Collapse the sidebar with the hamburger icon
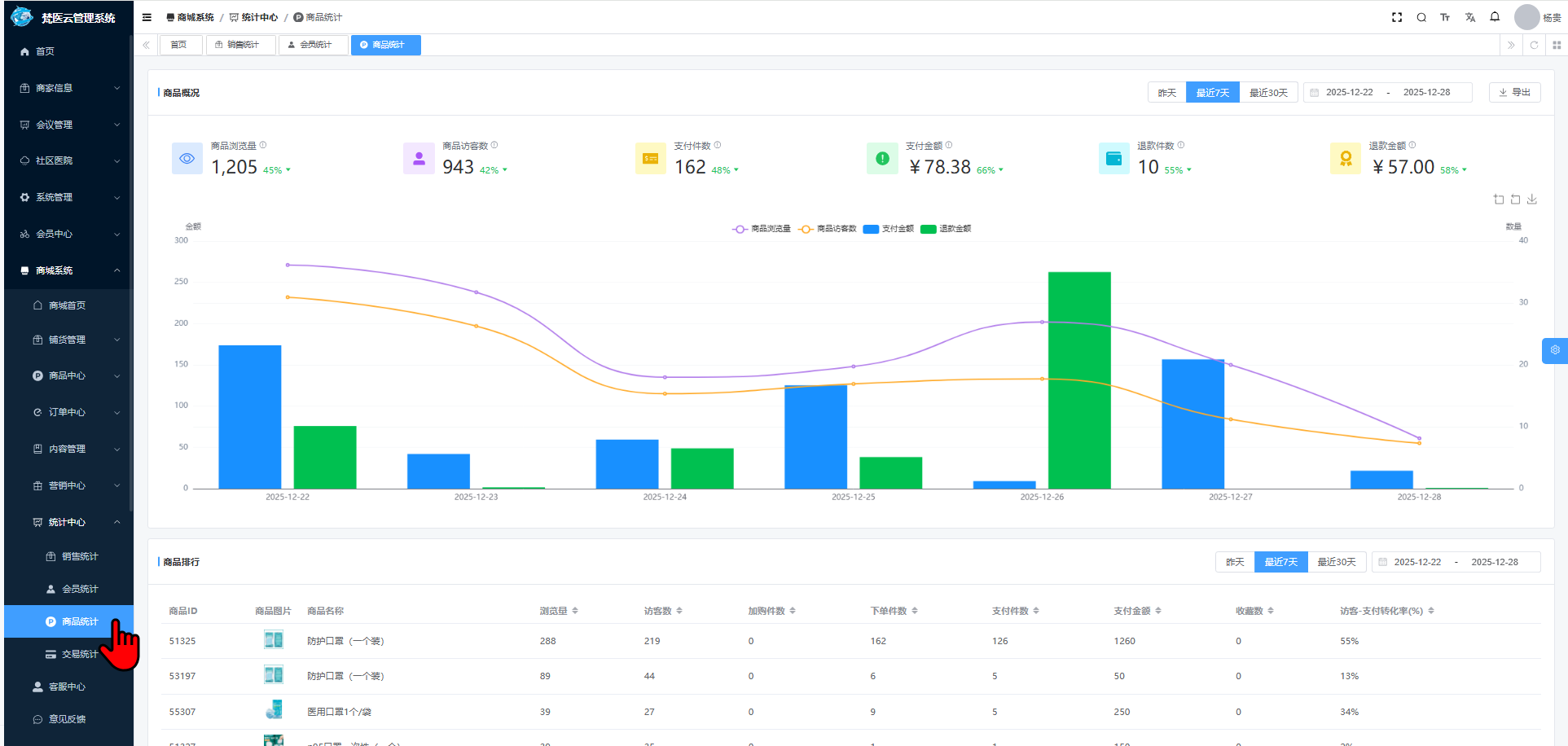This screenshot has height=746, width=1568. (147, 17)
